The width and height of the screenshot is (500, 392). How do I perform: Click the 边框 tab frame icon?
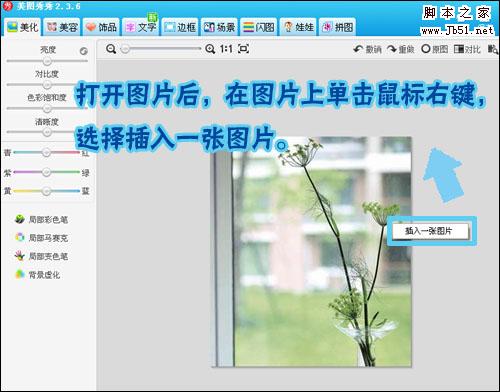click(x=170, y=27)
